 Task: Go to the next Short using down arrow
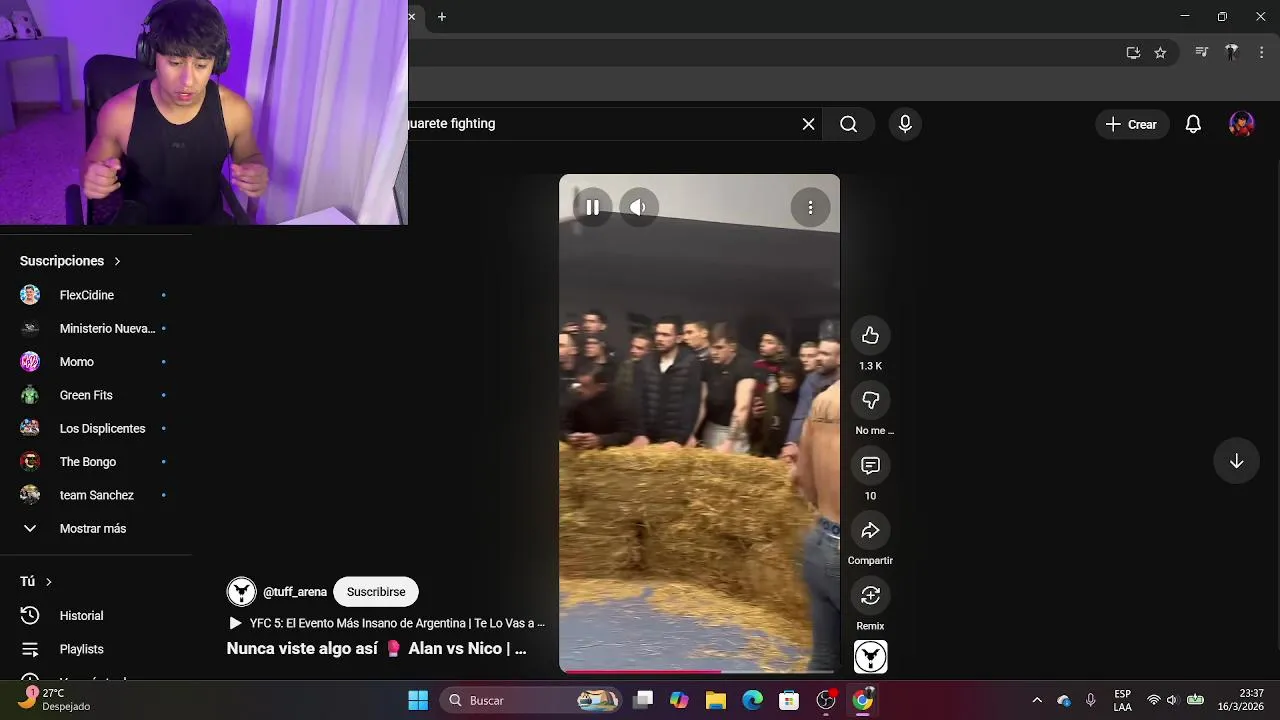[1236, 461]
